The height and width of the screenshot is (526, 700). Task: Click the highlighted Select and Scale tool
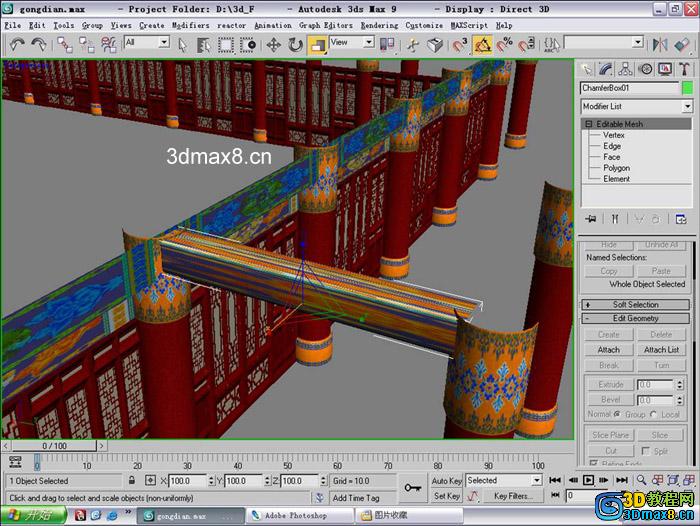click(x=317, y=45)
